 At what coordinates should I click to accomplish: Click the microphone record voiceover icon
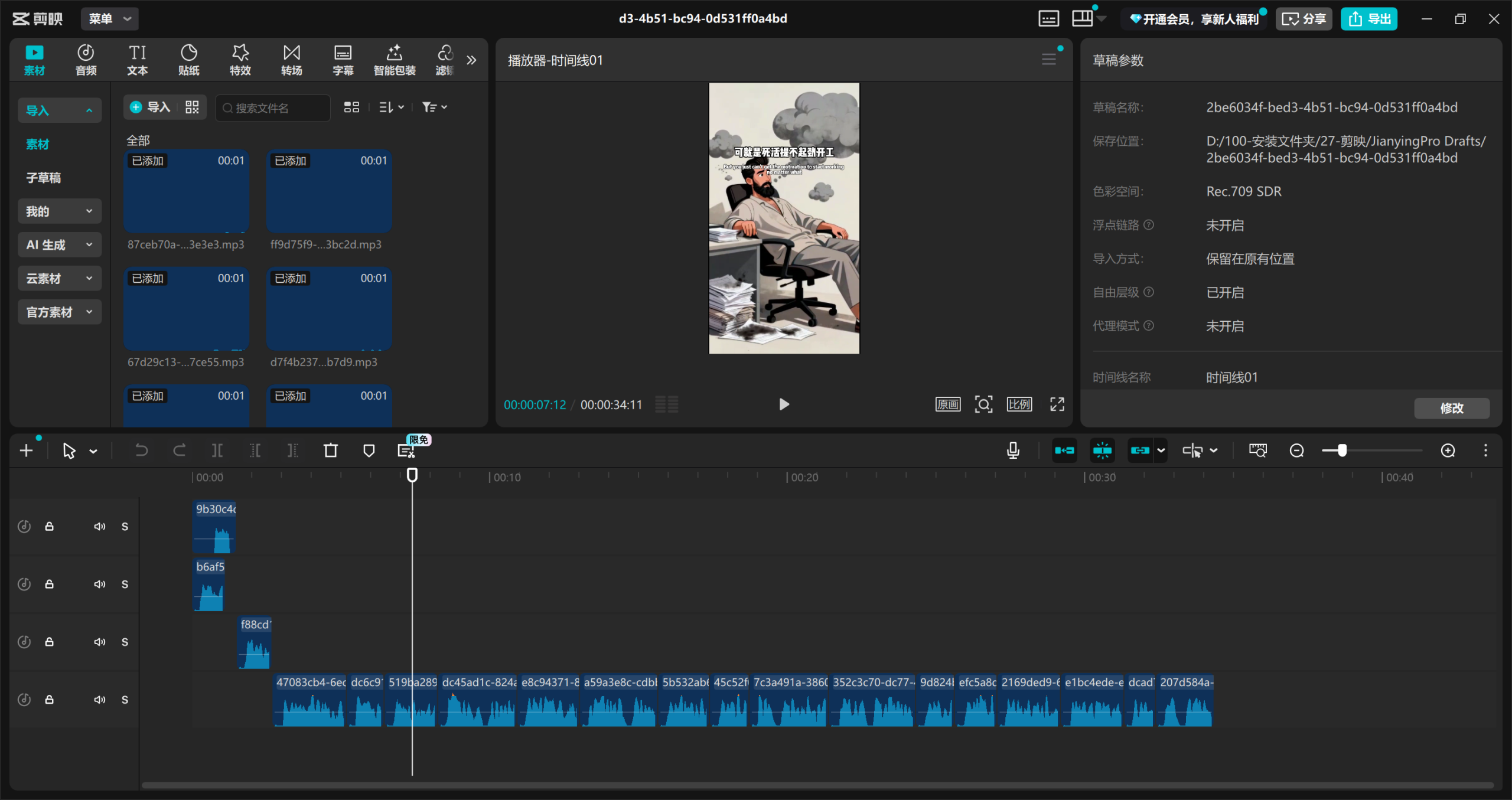1013,451
